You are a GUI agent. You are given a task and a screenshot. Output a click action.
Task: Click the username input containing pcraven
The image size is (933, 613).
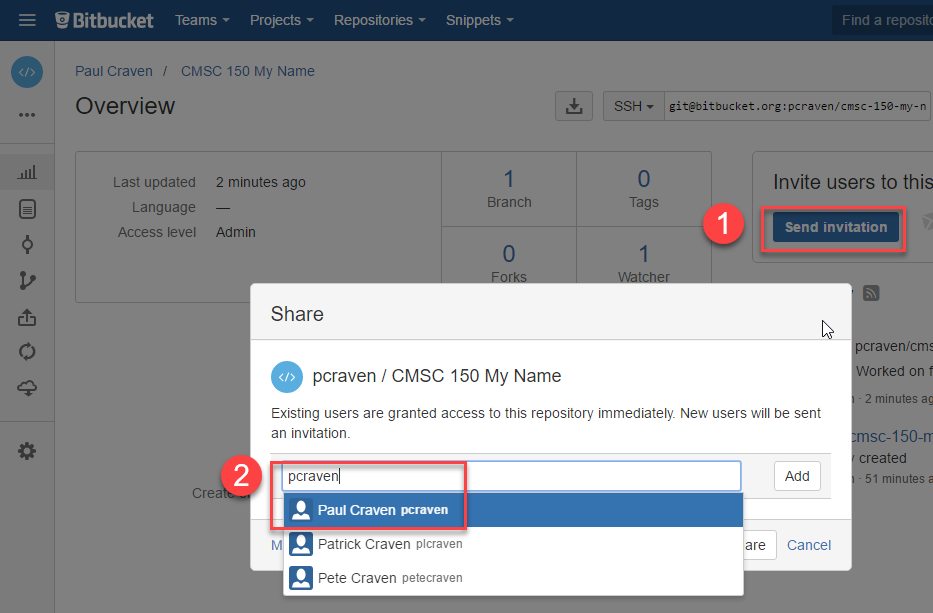pos(511,476)
